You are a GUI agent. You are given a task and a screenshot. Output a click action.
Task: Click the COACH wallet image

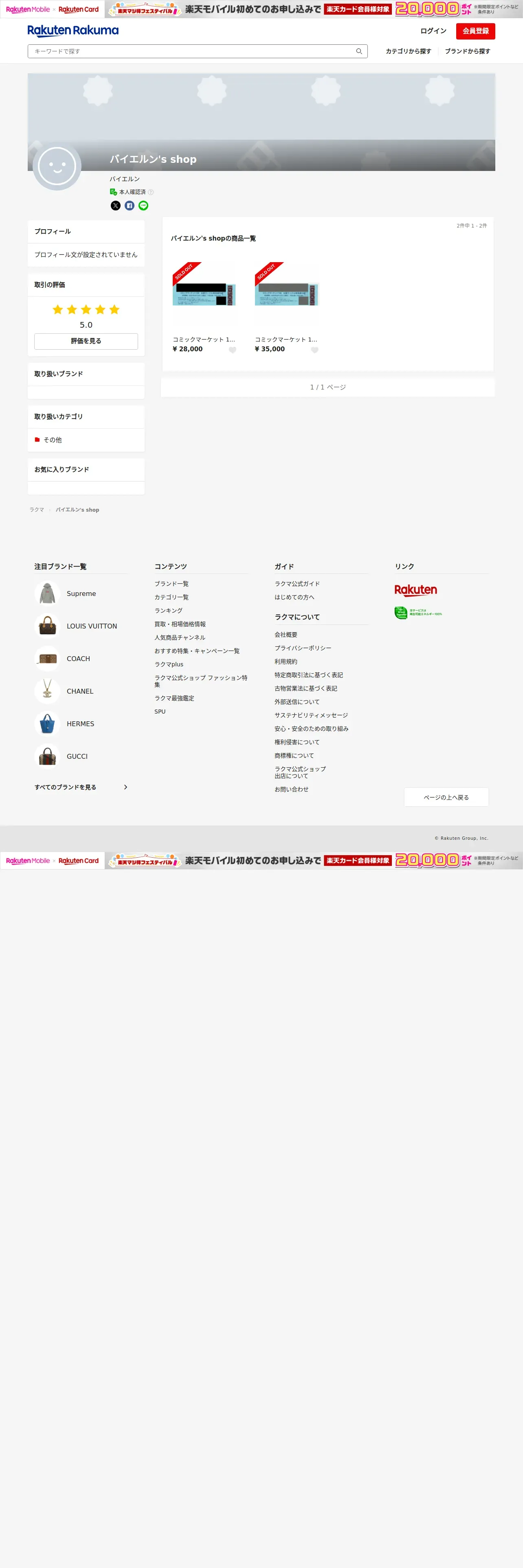pyautogui.click(x=48, y=659)
